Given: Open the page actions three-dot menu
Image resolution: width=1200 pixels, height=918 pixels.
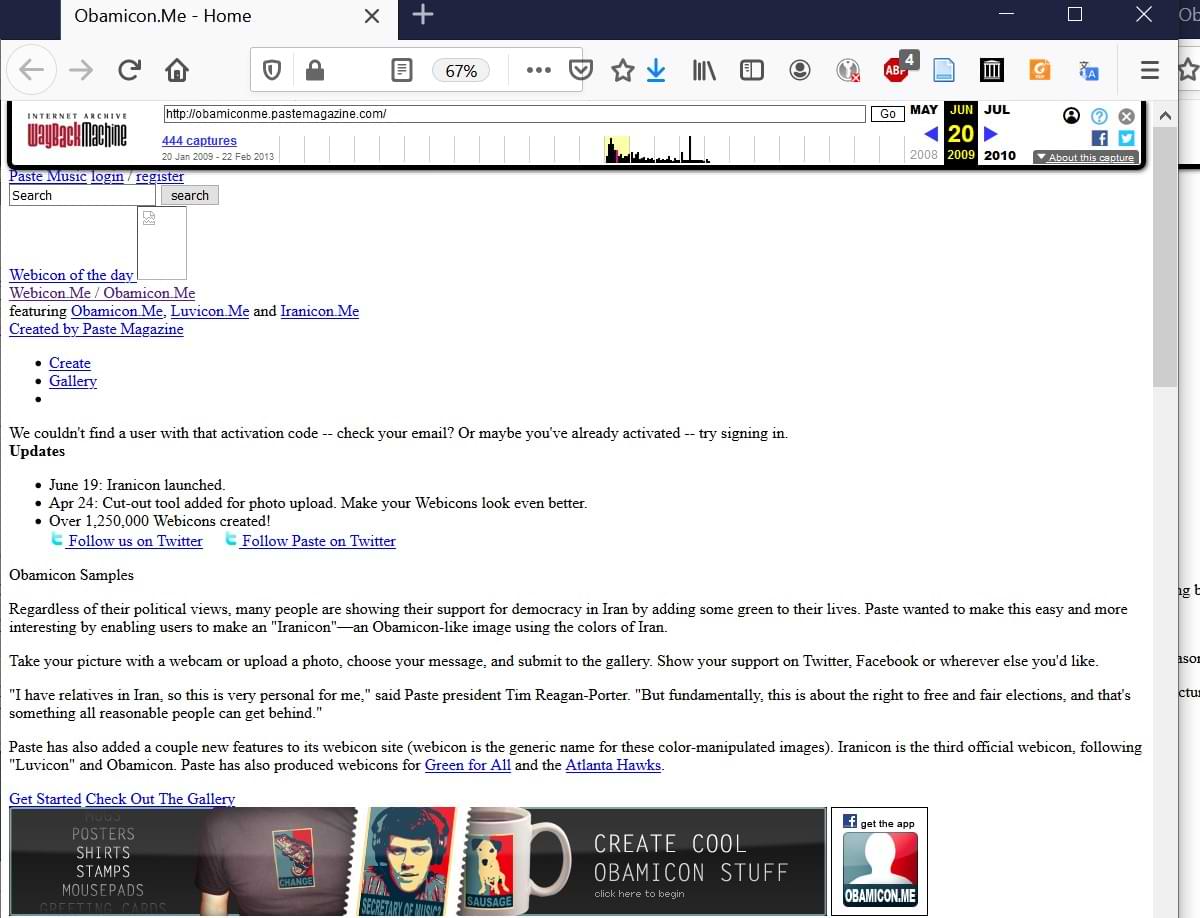Looking at the screenshot, I should tap(538, 70).
